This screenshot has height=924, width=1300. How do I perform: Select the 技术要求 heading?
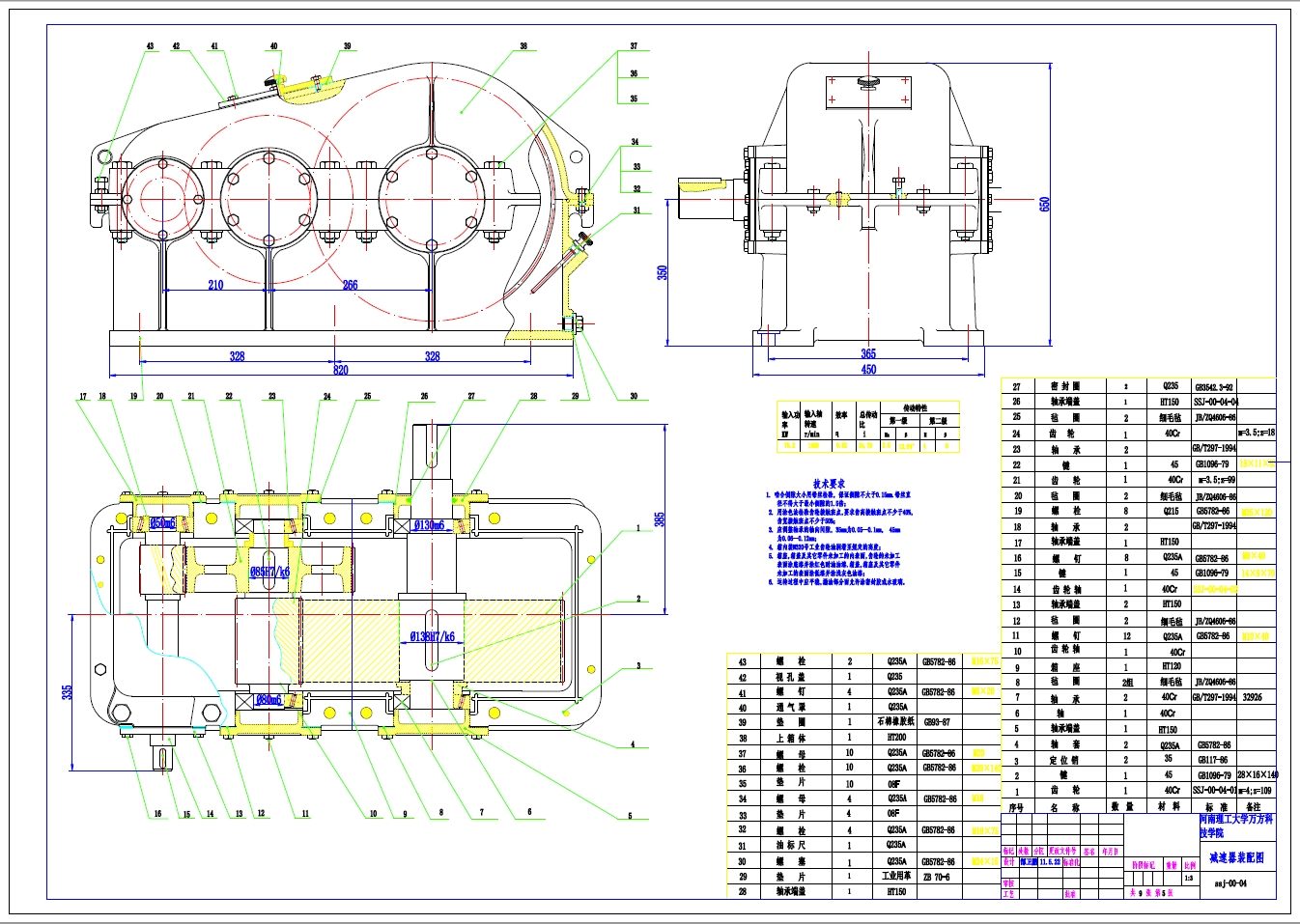[x=829, y=483]
